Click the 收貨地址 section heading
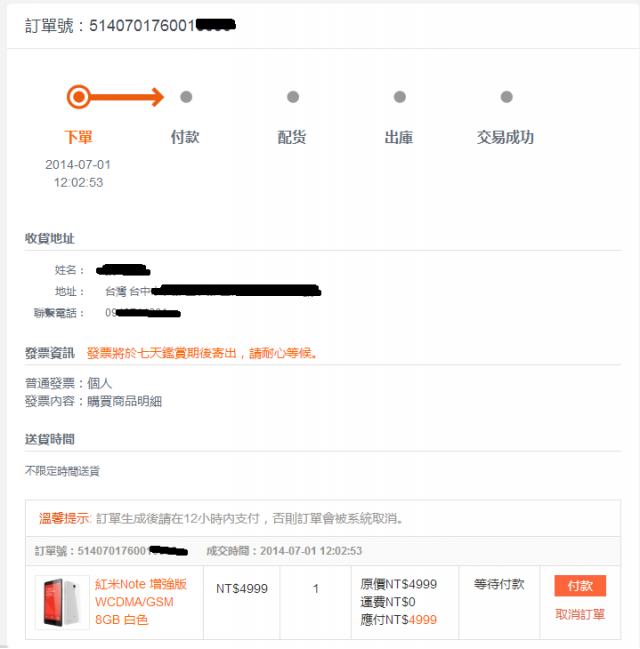The width and height of the screenshot is (640, 649). [x=50, y=238]
